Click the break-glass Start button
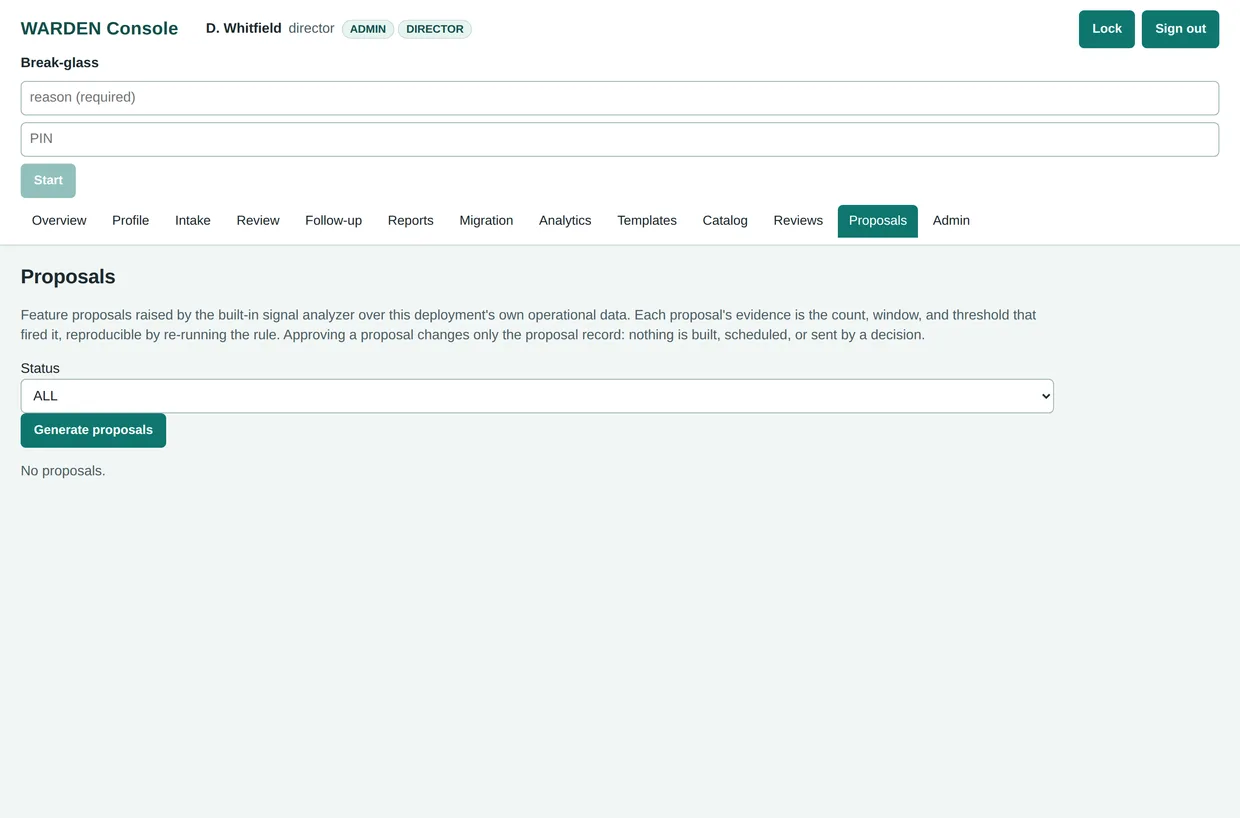The image size is (1240, 818). (48, 181)
